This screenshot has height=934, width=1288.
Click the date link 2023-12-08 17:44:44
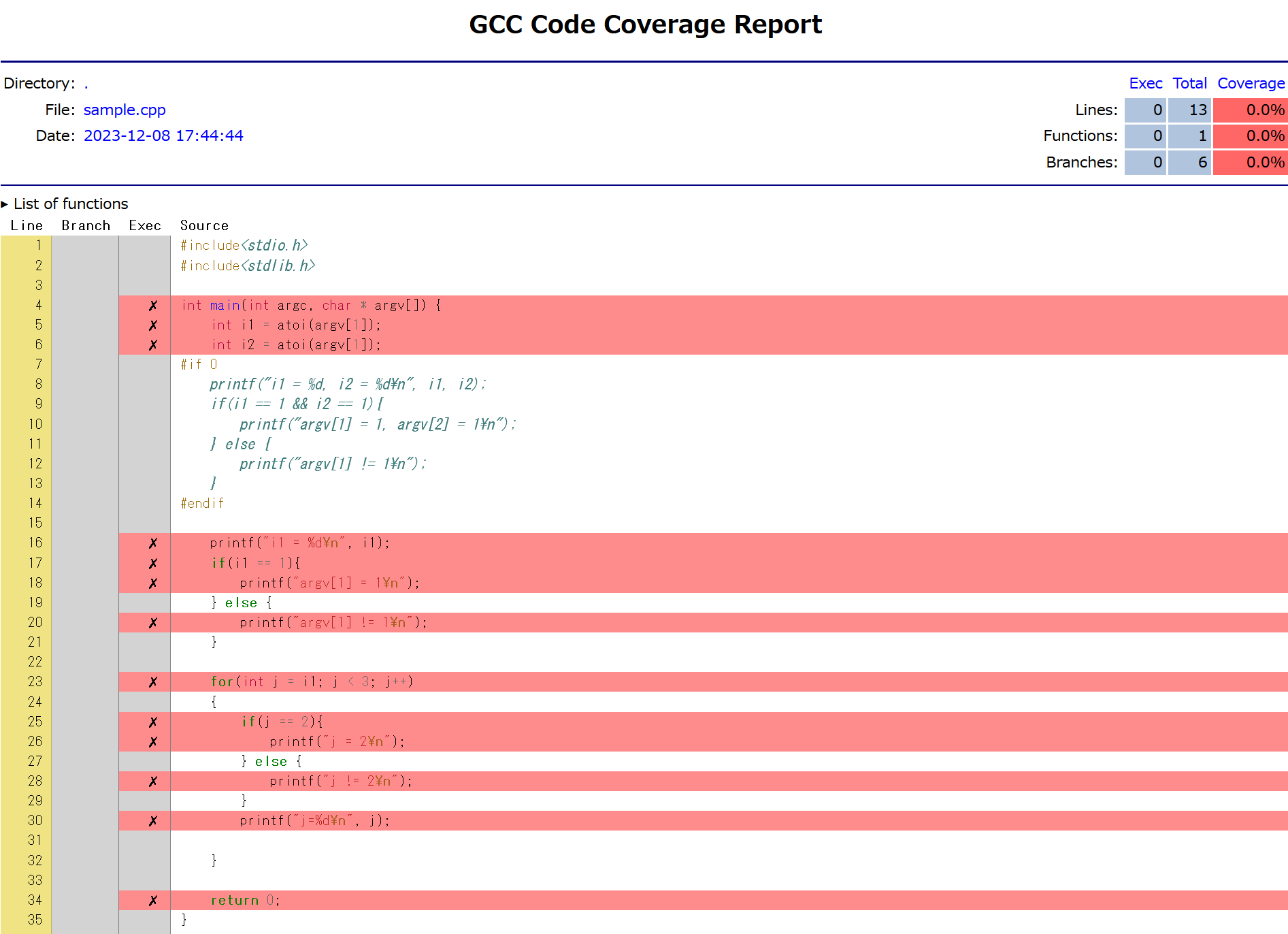[163, 135]
